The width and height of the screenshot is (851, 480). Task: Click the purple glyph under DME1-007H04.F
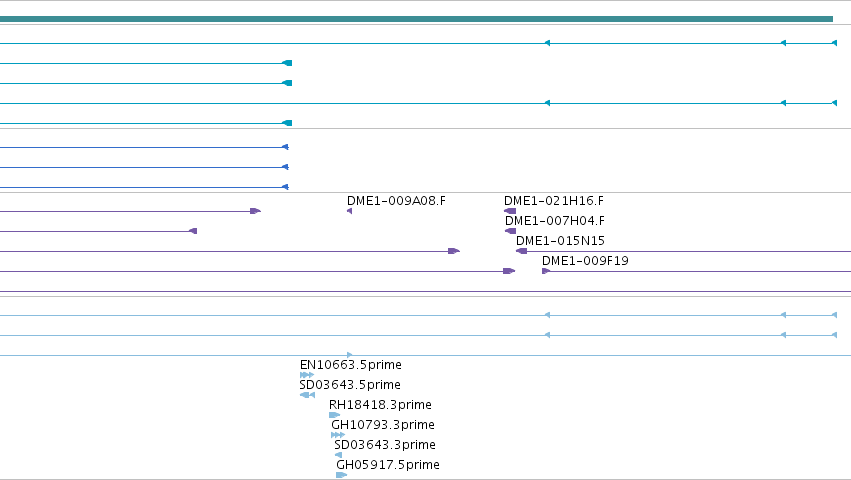pos(511,231)
